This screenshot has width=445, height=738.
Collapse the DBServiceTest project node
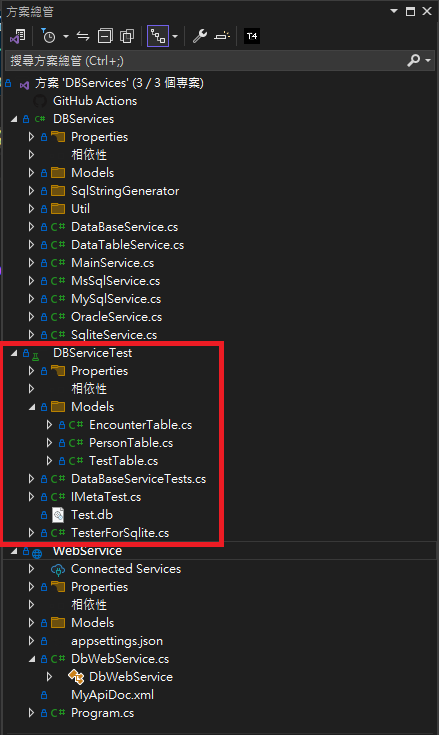click(x=14, y=353)
